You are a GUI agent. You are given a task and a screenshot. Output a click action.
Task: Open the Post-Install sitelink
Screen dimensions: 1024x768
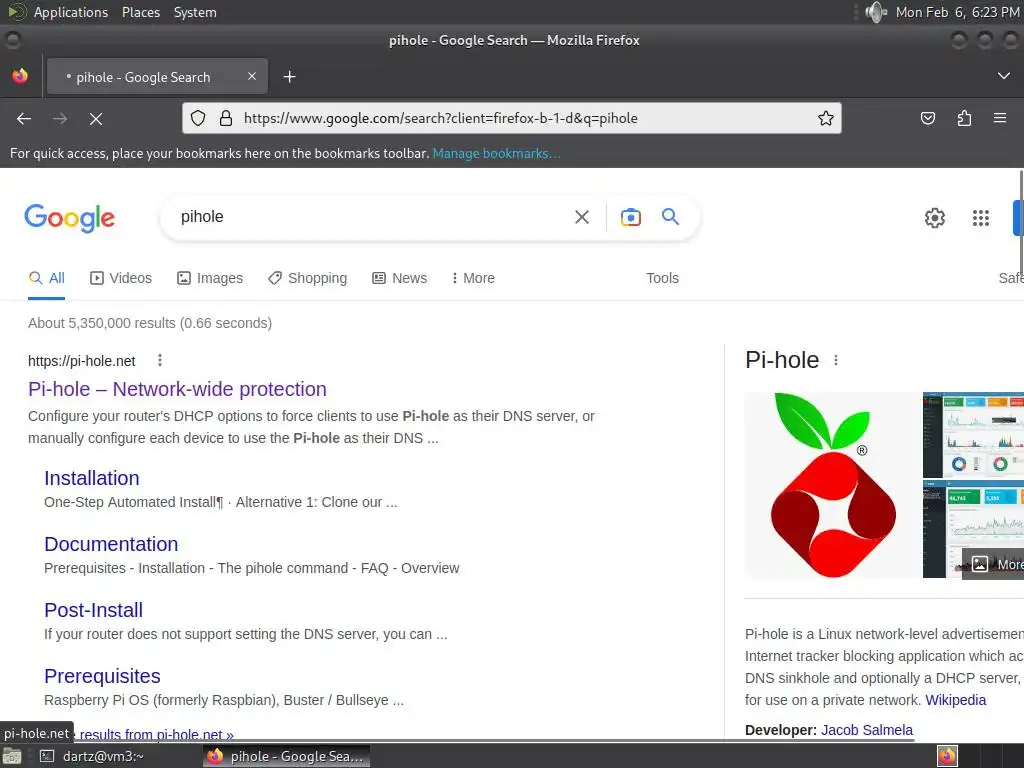point(93,610)
